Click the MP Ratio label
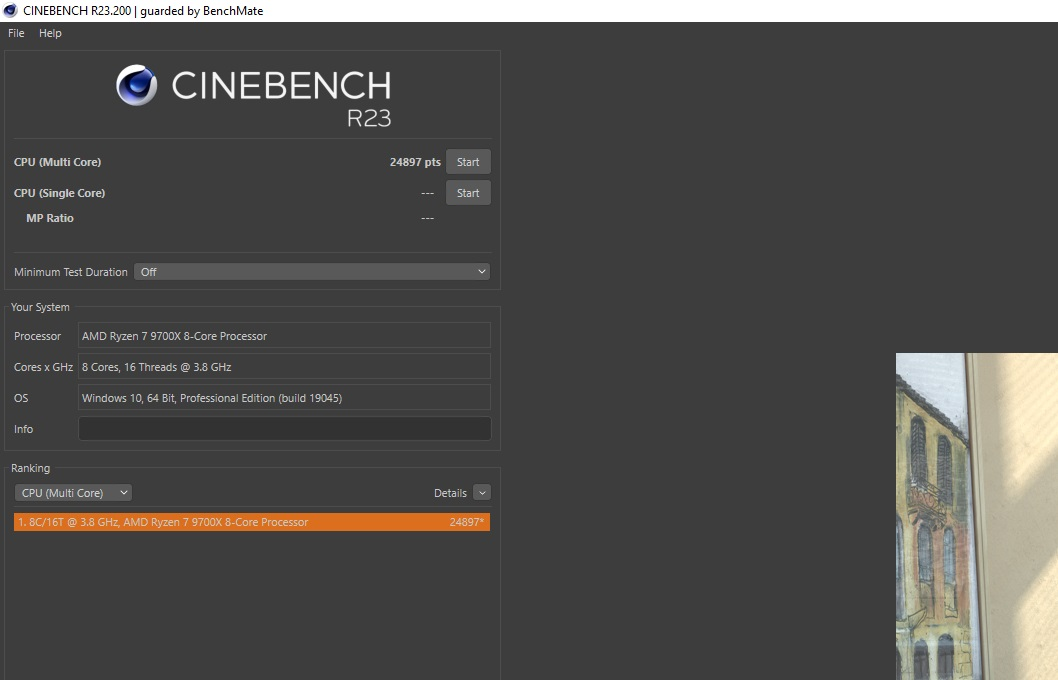The image size is (1058, 680). point(50,218)
